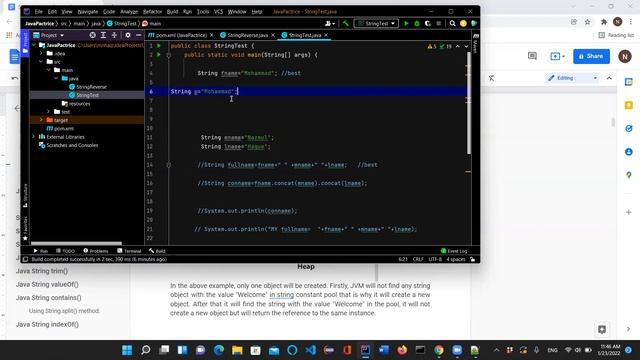
Task: Stop the running process button
Action: [x=438, y=24]
